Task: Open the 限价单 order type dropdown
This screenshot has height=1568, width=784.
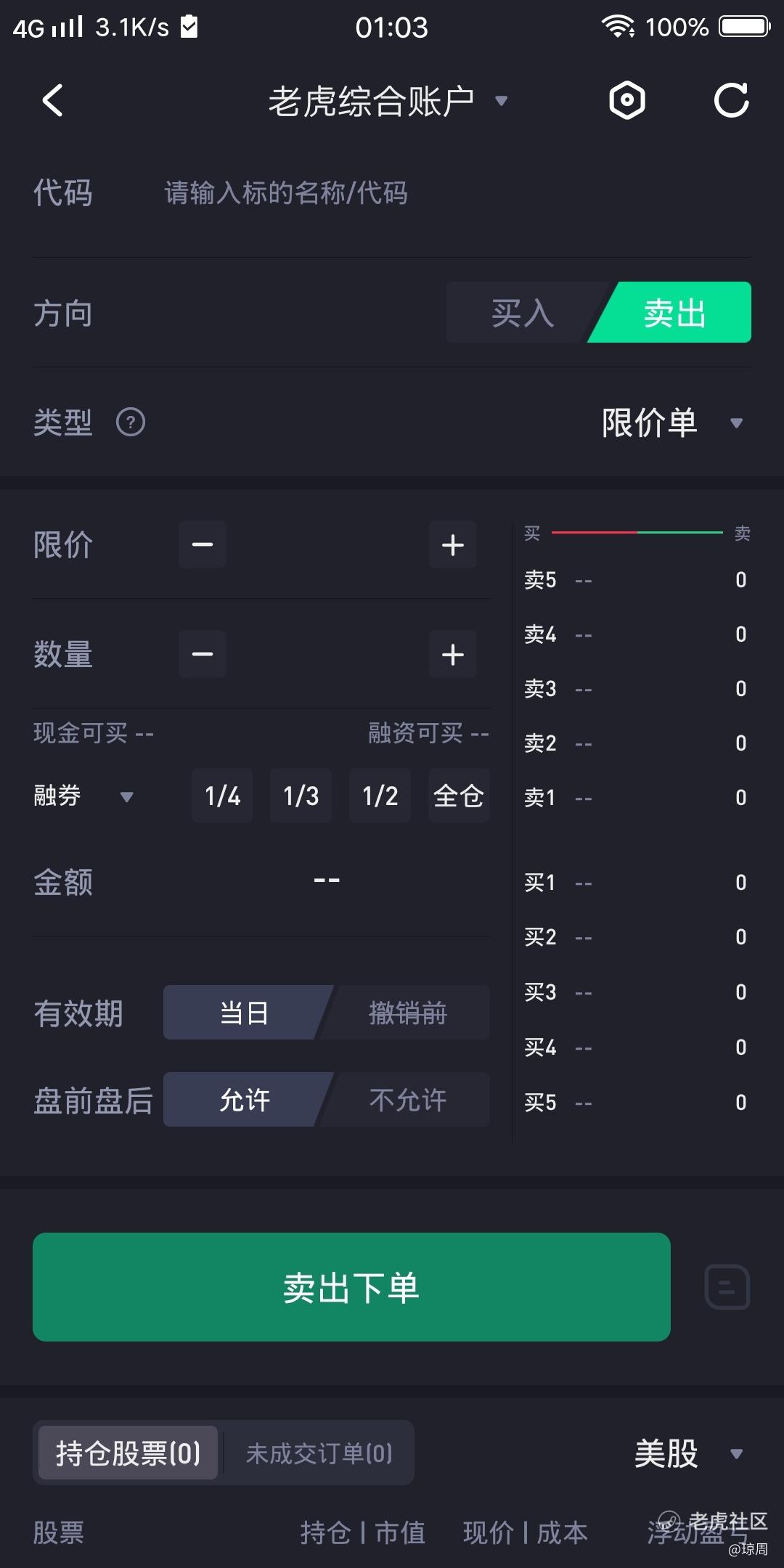Action: 671,422
